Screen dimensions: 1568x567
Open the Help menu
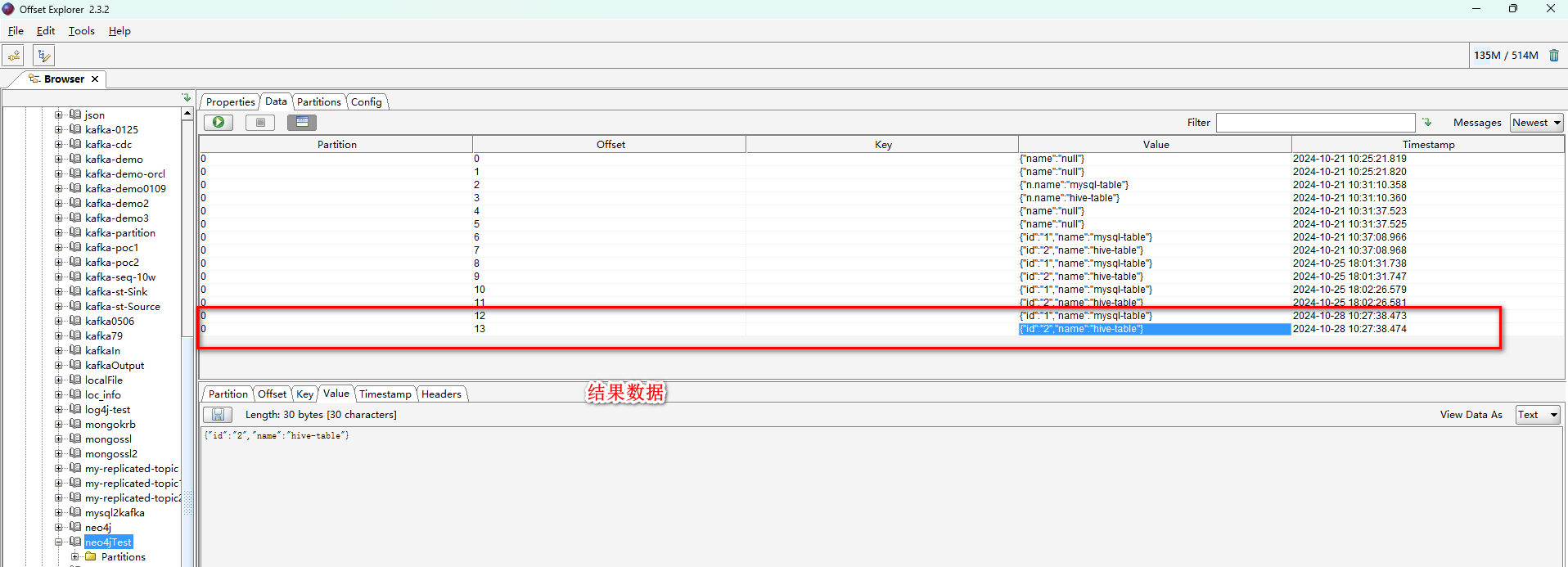coord(119,31)
